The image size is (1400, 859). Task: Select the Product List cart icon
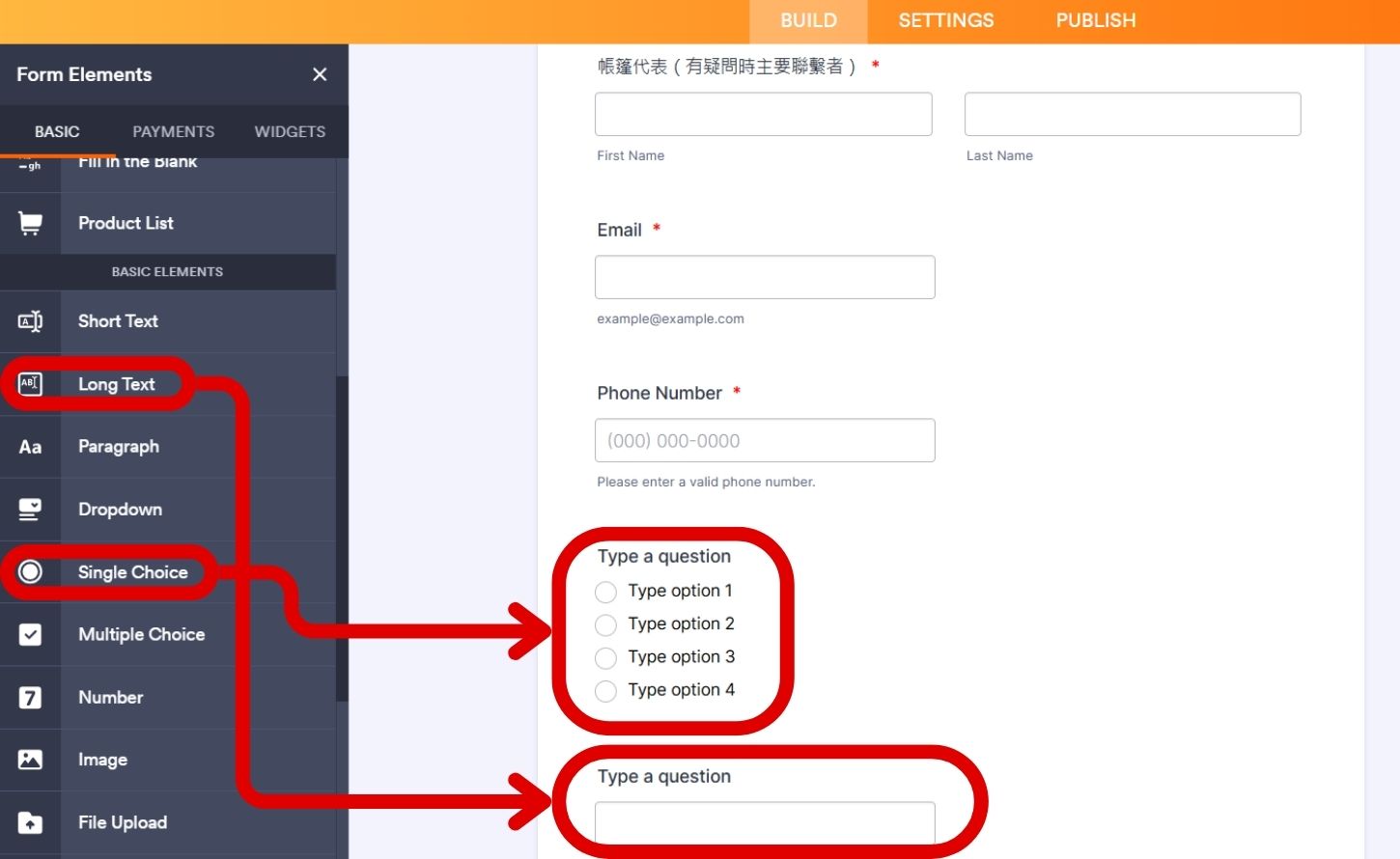pos(30,223)
